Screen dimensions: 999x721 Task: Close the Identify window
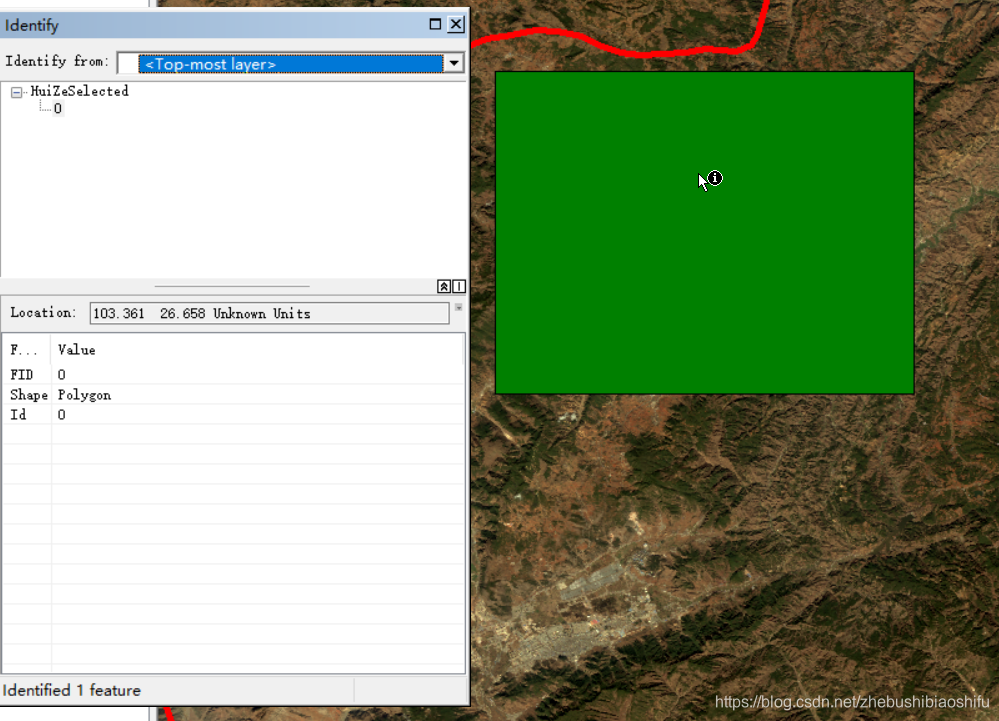click(x=456, y=24)
